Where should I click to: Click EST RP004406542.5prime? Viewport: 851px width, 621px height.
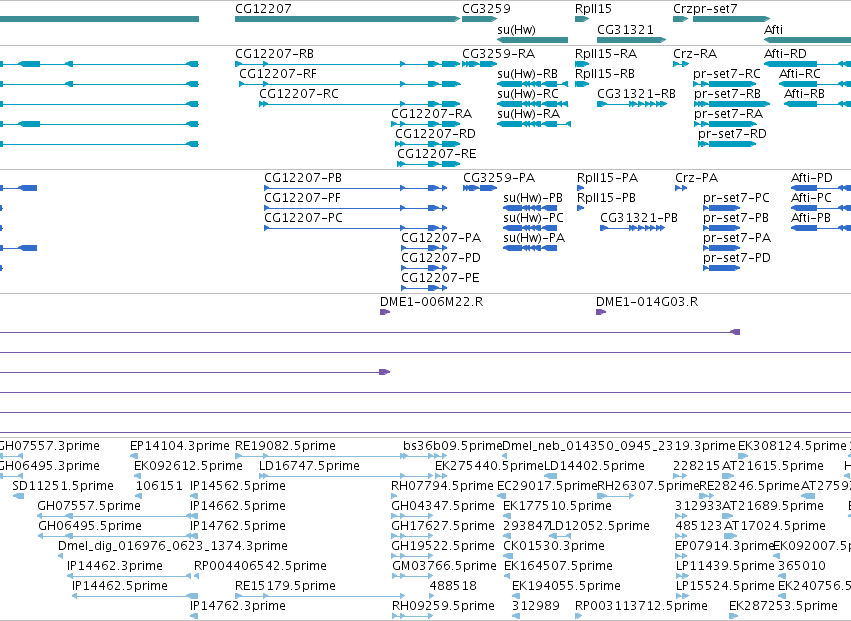260,566
